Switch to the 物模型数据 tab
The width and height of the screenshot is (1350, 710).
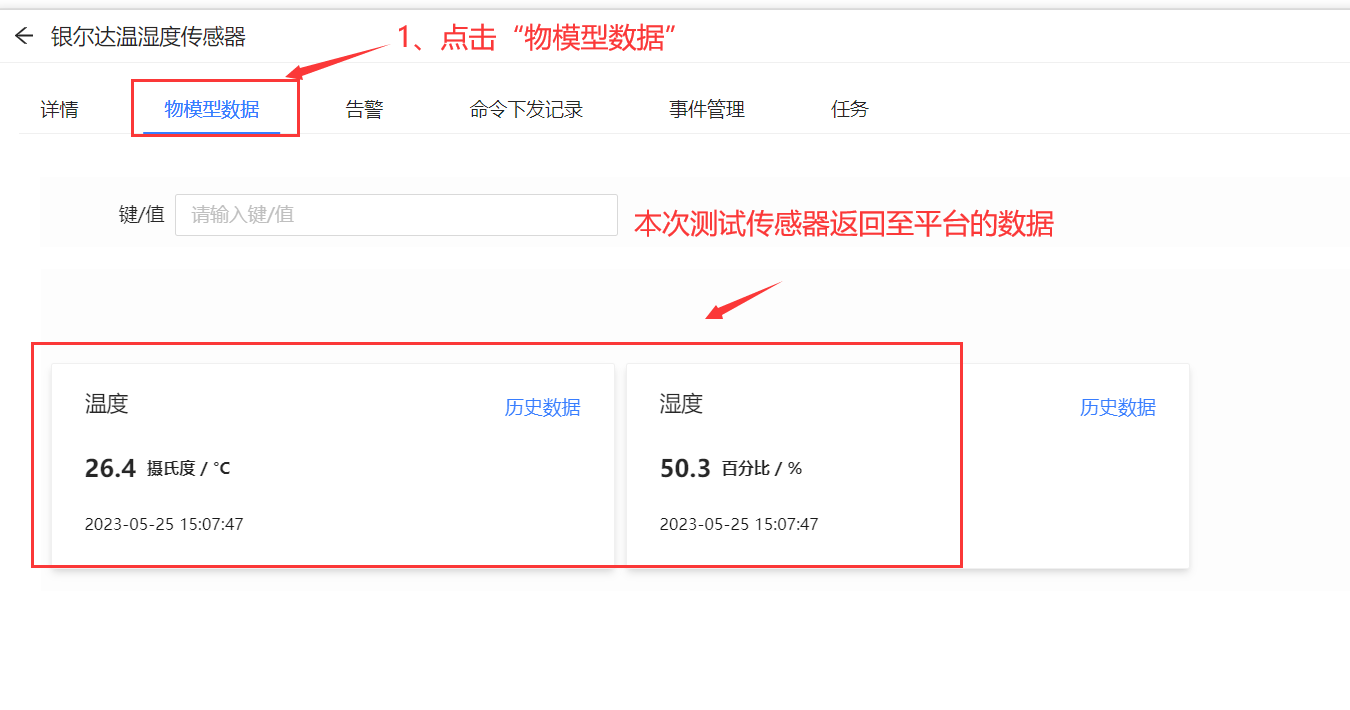tap(212, 110)
